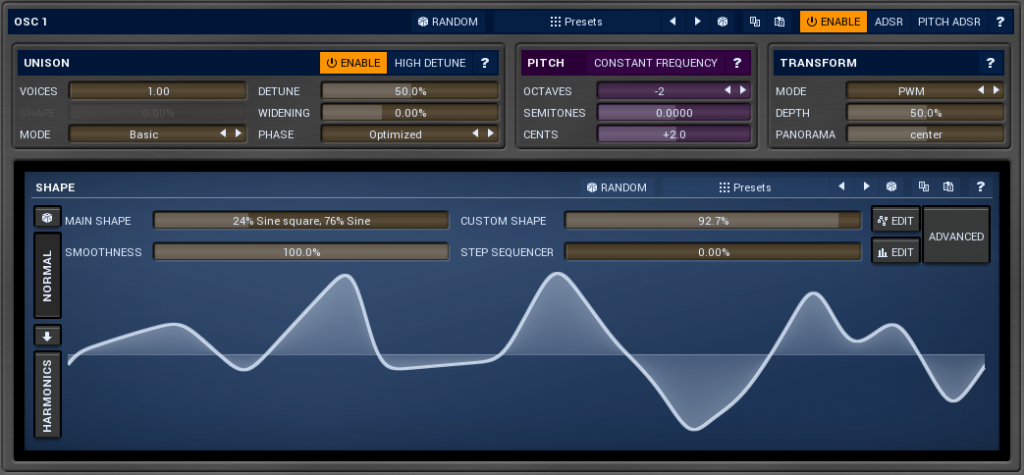The width and height of the screenshot is (1024, 475).
Task: Click the DEPTH slider
Action: [925, 112]
